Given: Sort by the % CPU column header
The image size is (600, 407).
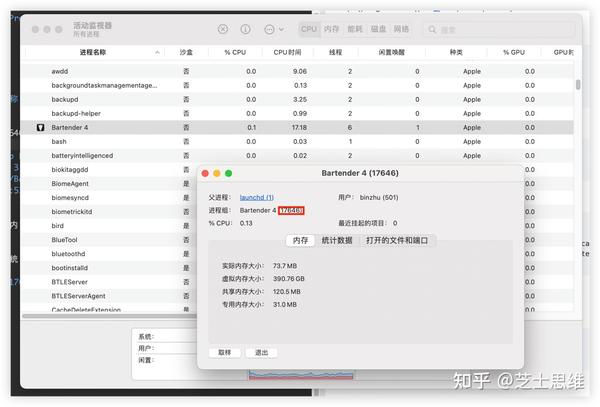Looking at the screenshot, I should point(235,52).
